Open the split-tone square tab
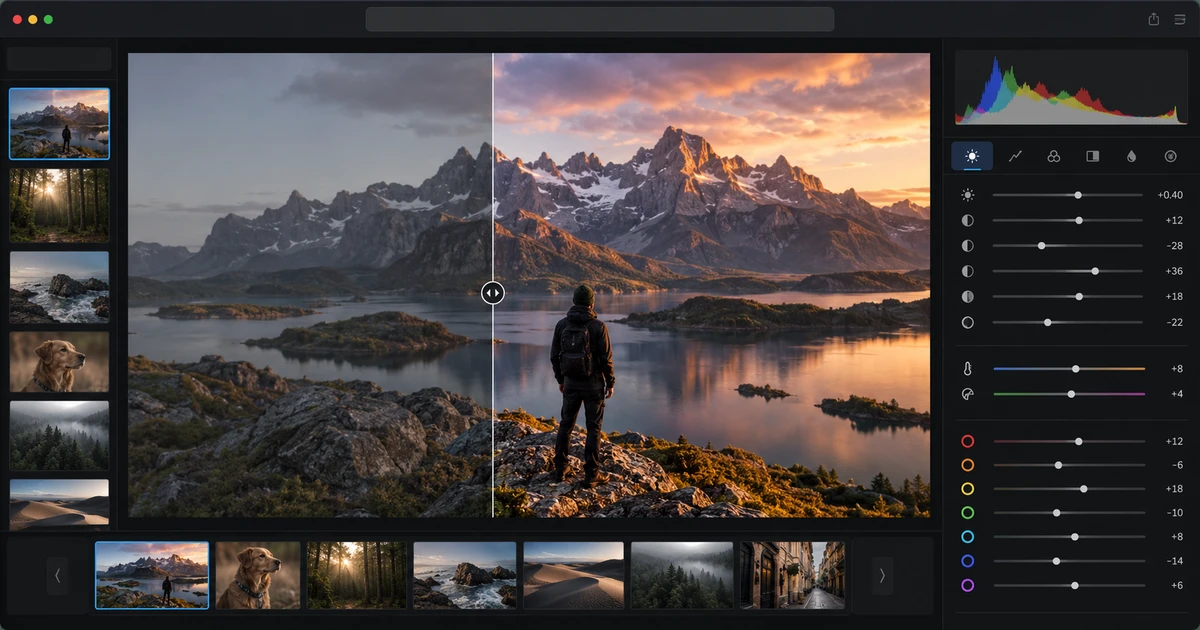The width and height of the screenshot is (1200, 630). 1093,156
